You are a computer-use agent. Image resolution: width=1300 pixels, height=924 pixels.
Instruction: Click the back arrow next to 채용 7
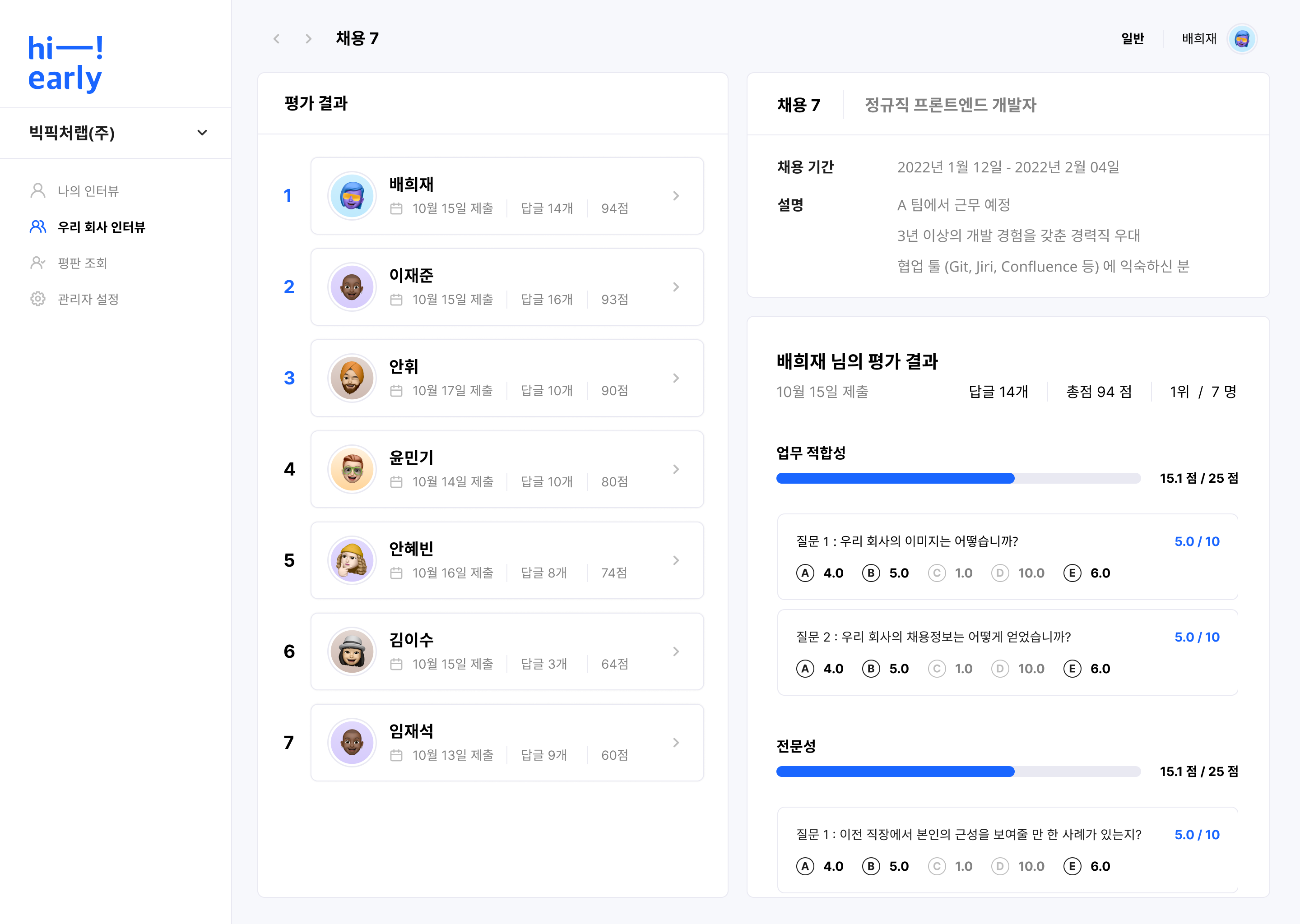pos(277,39)
